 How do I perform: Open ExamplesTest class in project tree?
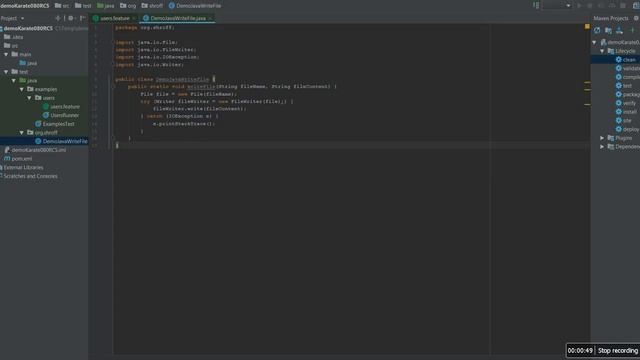[x=55, y=124]
